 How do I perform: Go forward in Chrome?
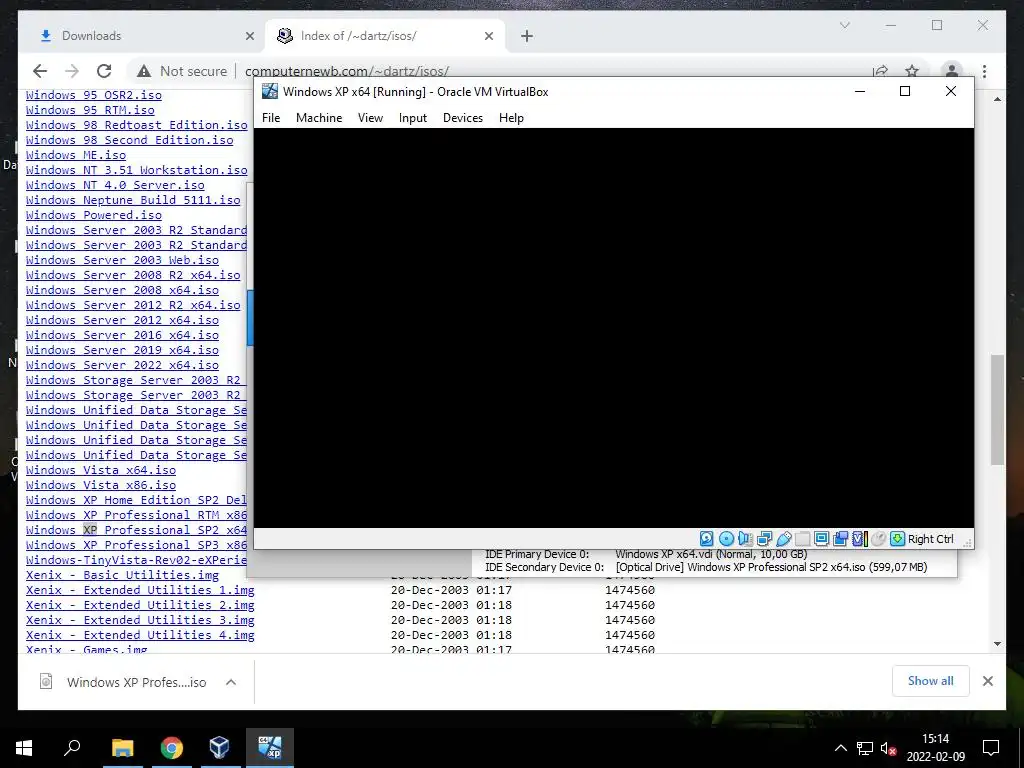pyautogui.click(x=72, y=71)
